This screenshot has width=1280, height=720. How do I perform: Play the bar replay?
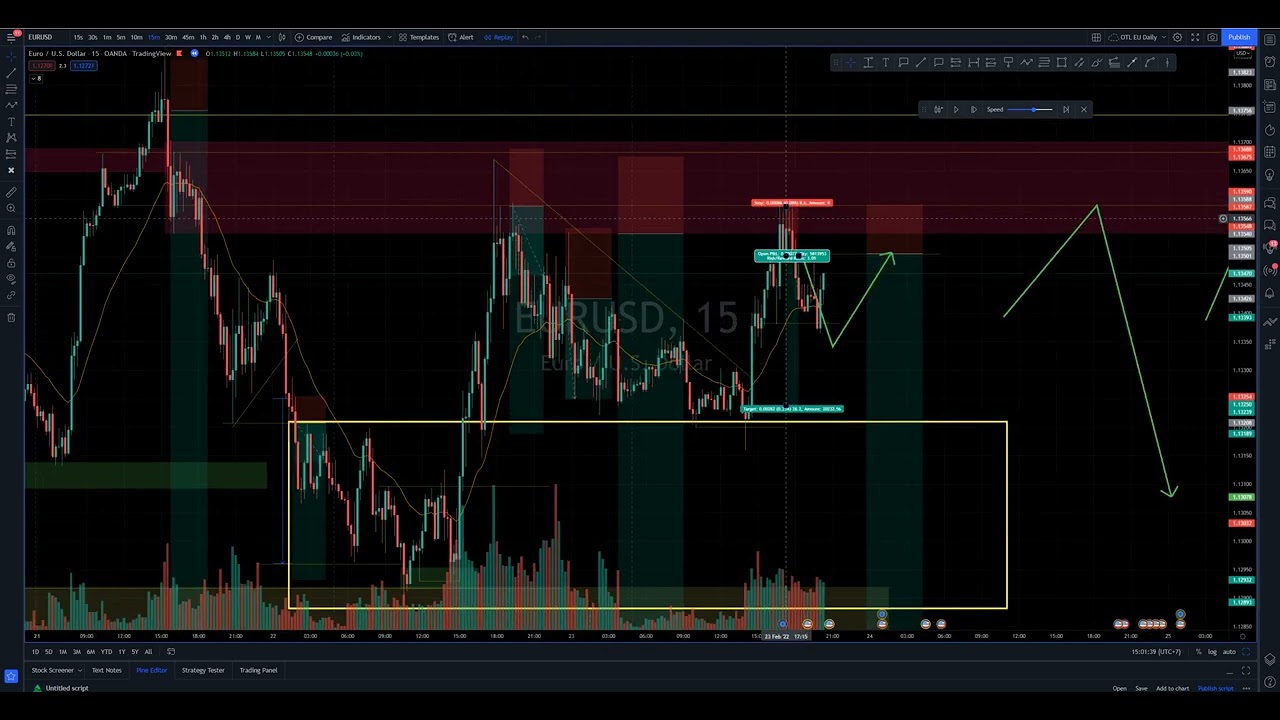point(956,109)
